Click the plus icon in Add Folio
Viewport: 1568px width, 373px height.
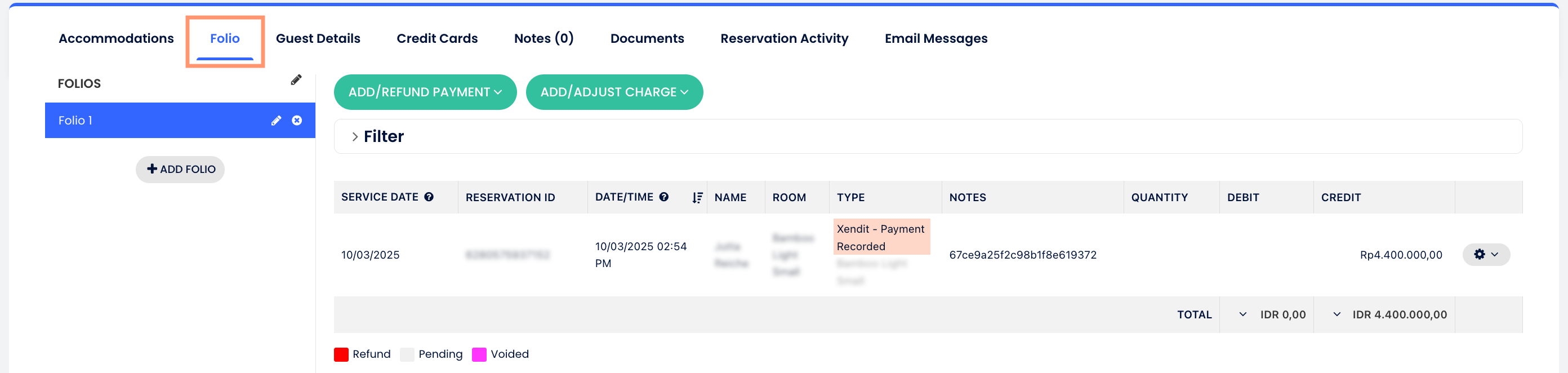coord(152,169)
